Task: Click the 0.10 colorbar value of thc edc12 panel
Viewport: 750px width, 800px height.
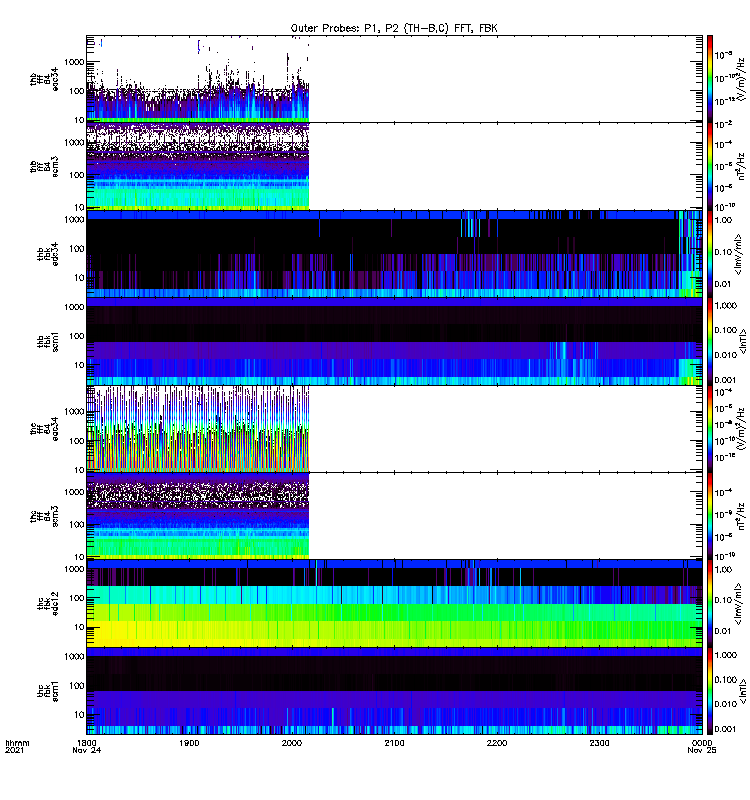Action: pos(723,600)
